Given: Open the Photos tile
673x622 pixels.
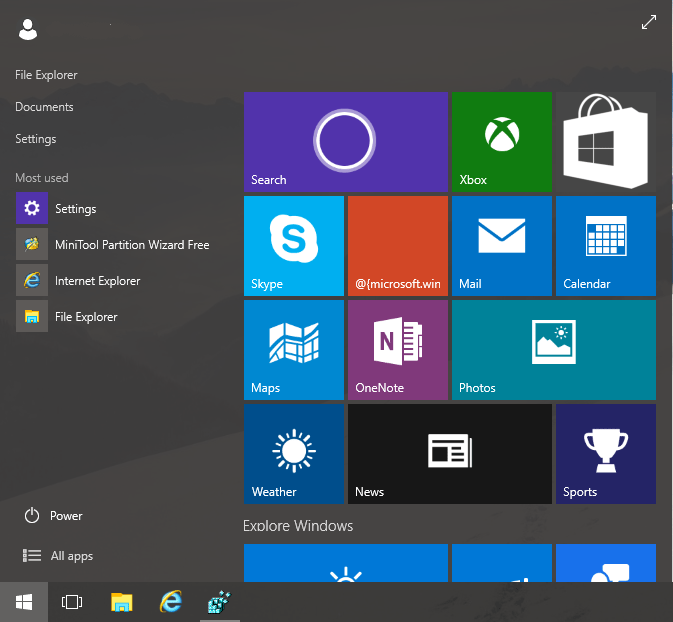Looking at the screenshot, I should click(554, 350).
